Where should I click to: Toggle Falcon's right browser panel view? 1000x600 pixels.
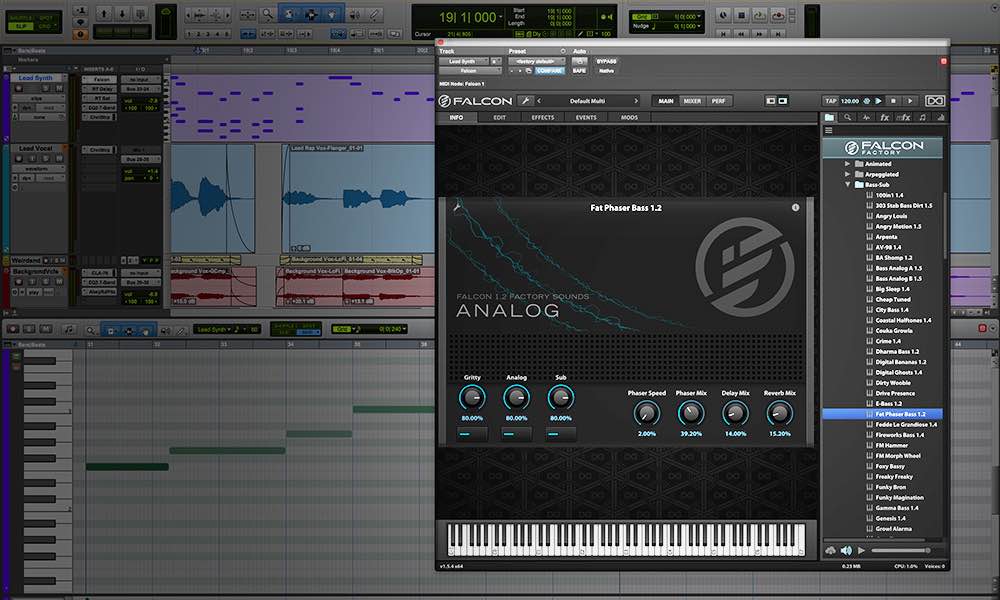pyautogui.click(x=783, y=101)
